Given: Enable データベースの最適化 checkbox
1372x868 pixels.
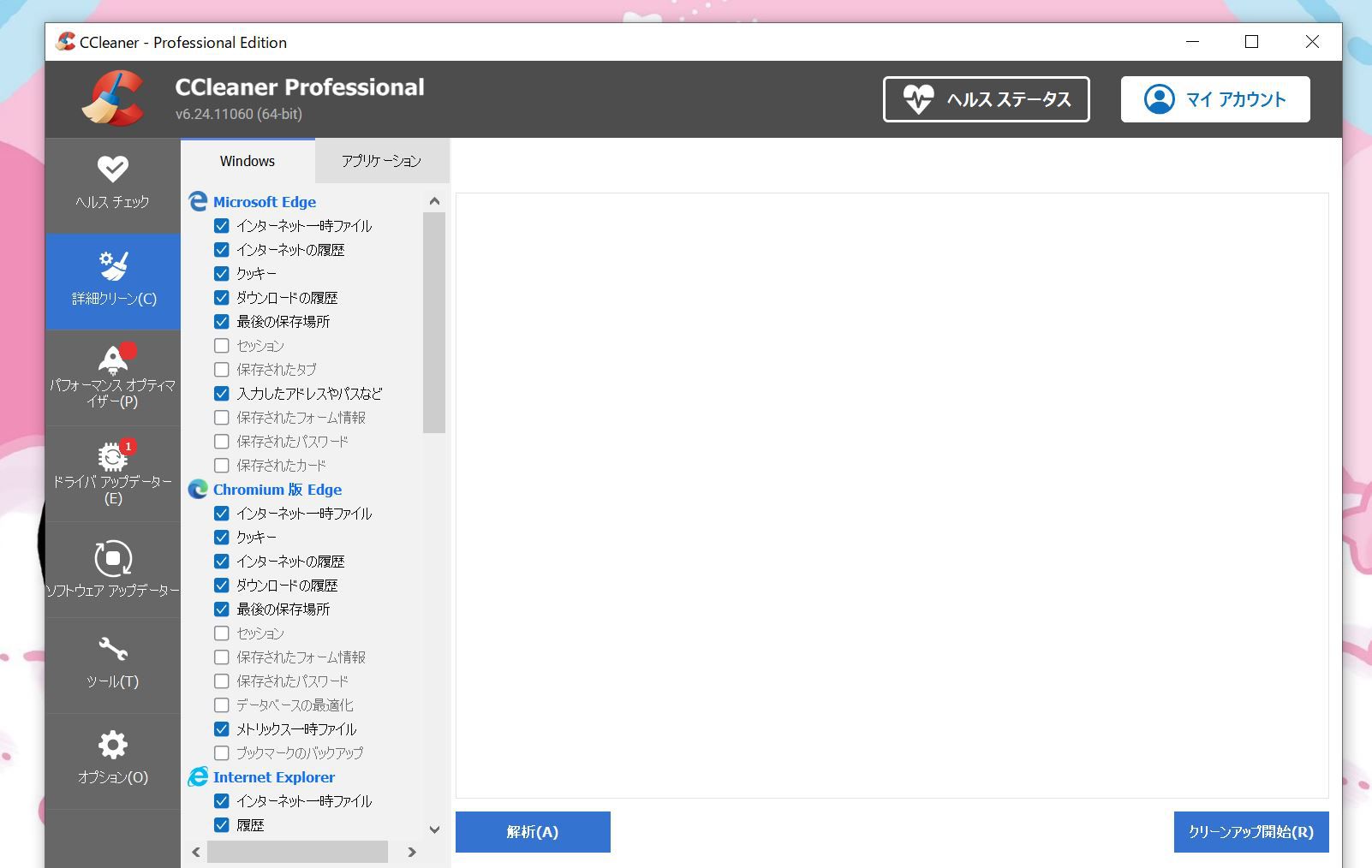Looking at the screenshot, I should tap(222, 705).
